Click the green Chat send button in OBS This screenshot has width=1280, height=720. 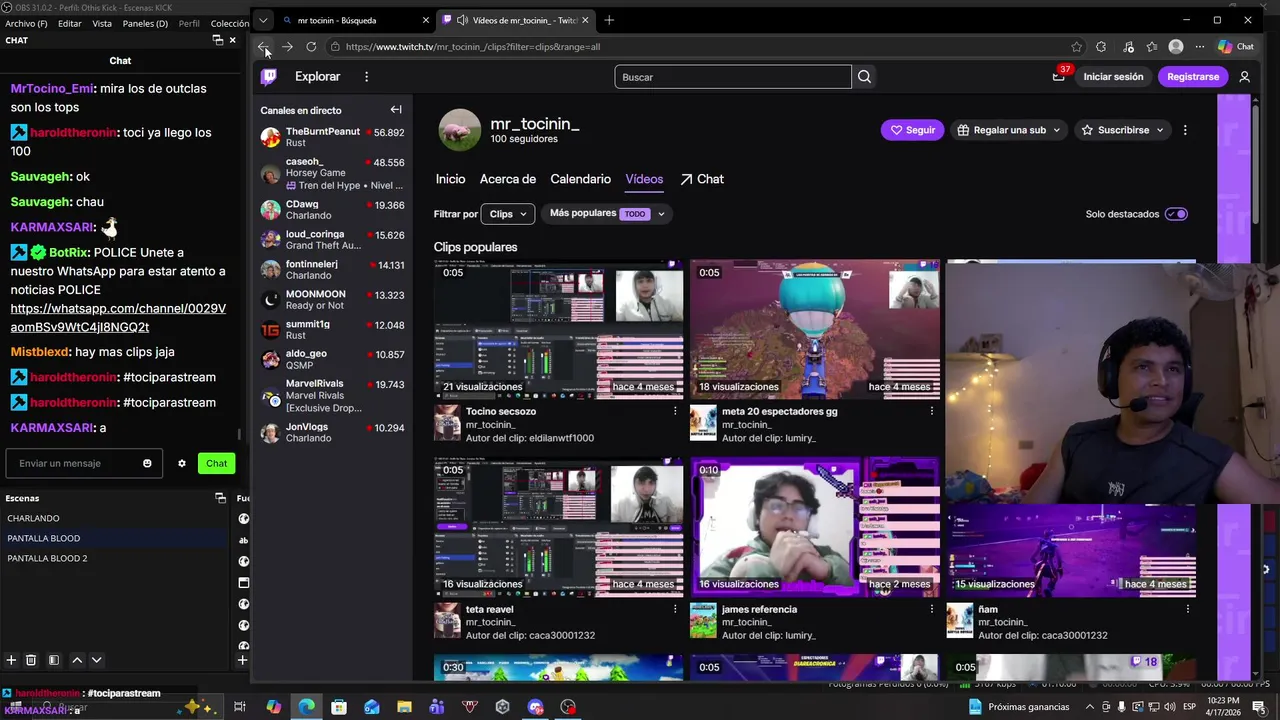point(216,463)
